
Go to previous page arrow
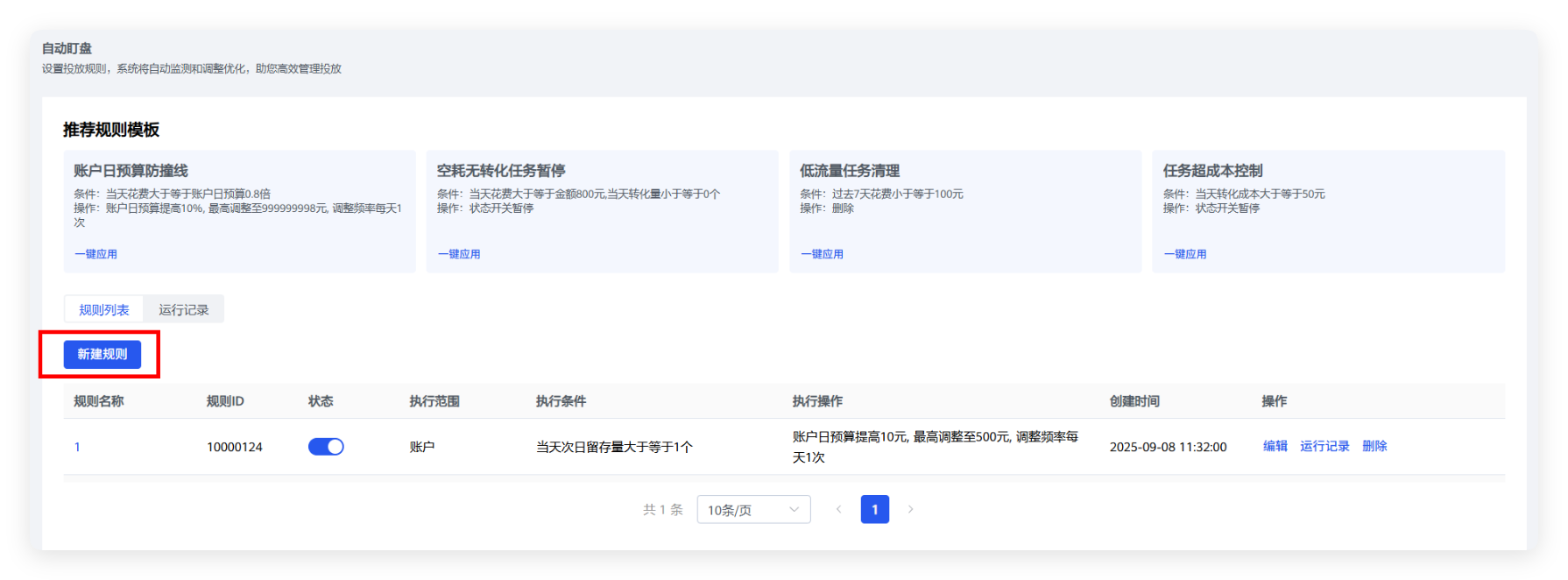point(838,509)
